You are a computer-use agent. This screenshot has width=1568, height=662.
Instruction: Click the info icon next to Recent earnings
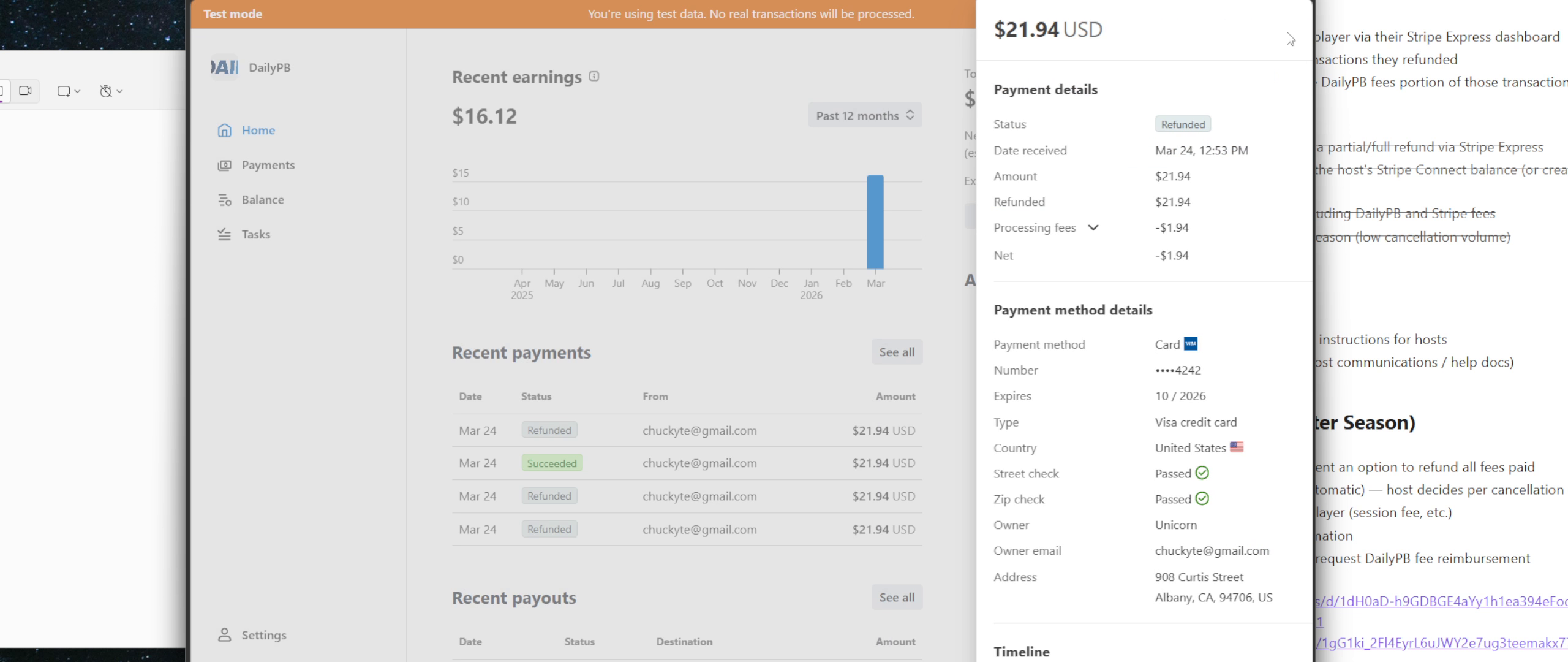594,76
